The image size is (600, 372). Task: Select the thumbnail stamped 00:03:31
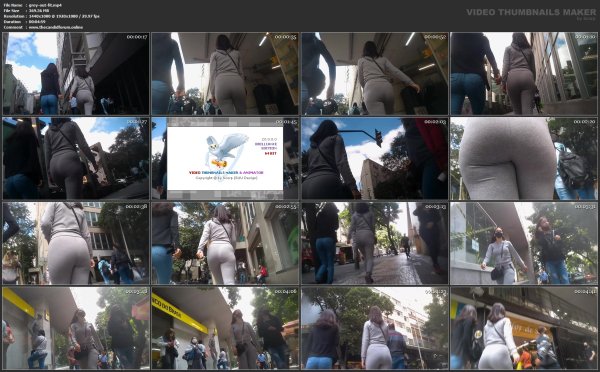[524, 243]
